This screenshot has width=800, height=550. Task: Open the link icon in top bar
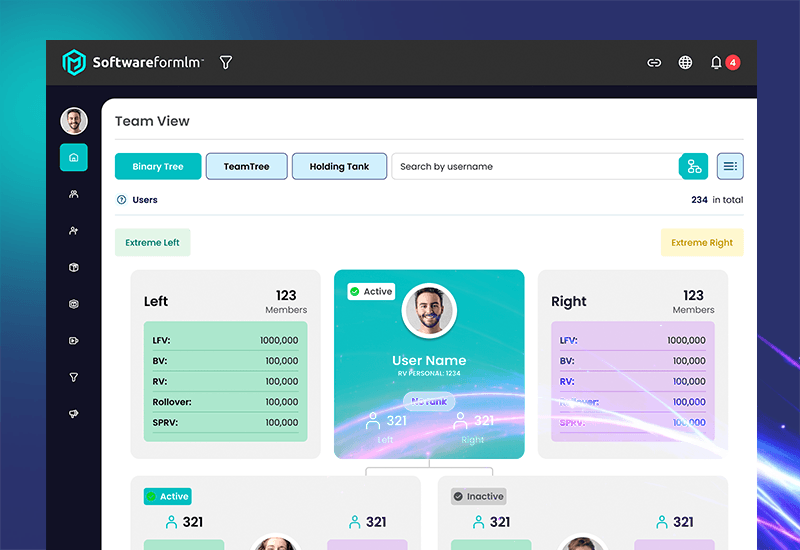(654, 63)
